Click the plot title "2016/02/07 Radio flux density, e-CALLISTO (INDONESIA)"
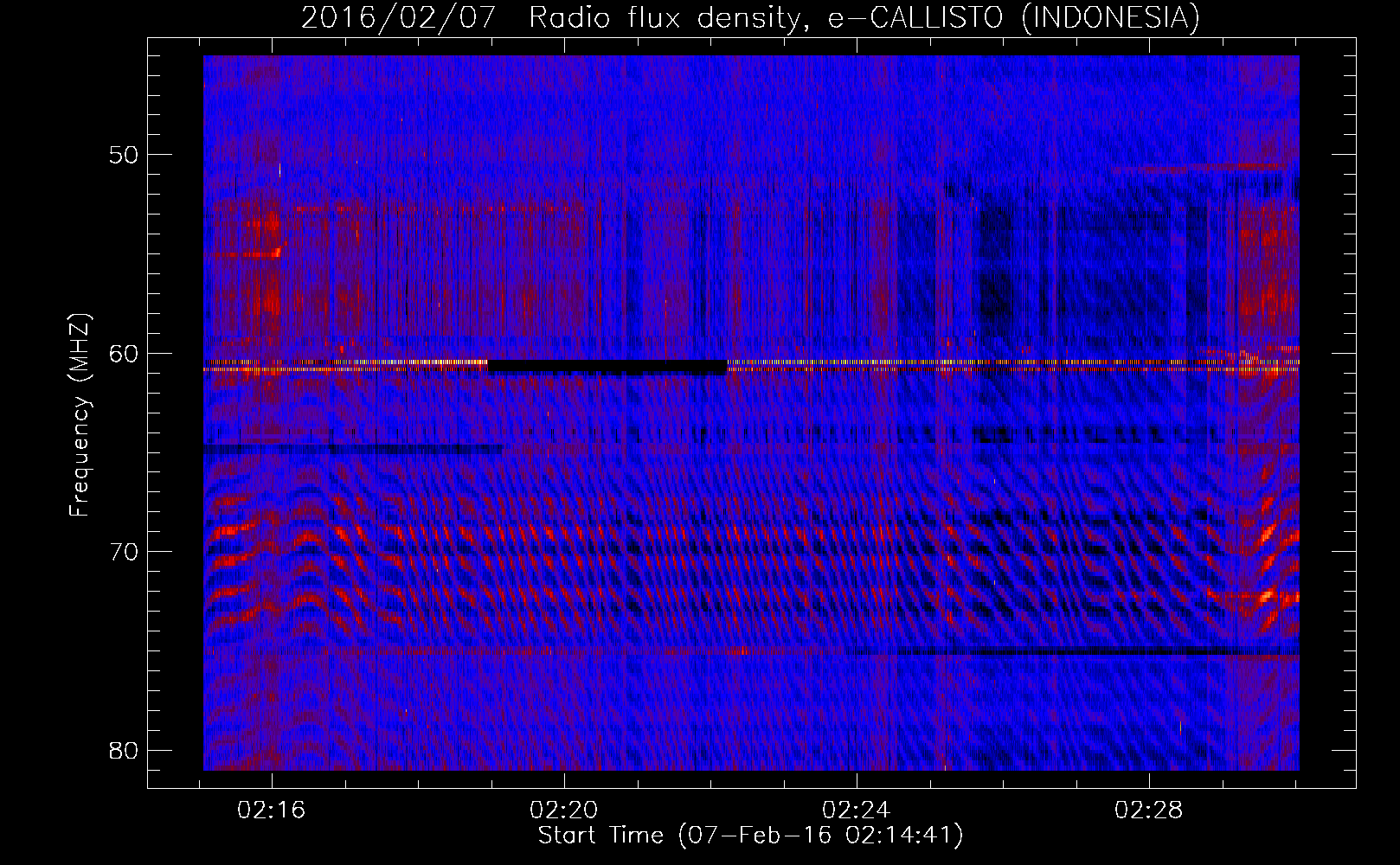Image resolution: width=1400 pixels, height=865 pixels. 750,18
